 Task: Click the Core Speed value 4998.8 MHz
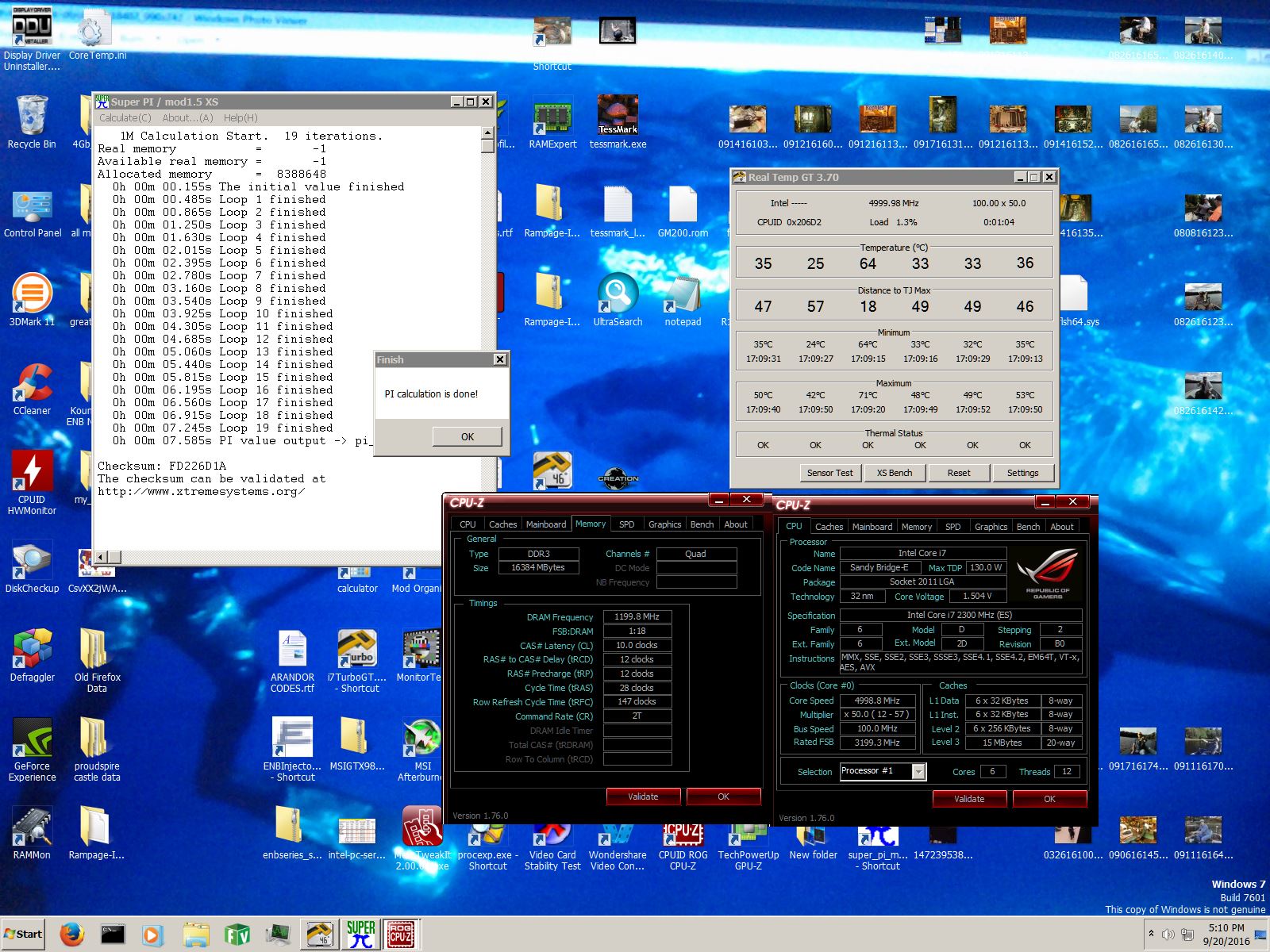pyautogui.click(x=876, y=701)
